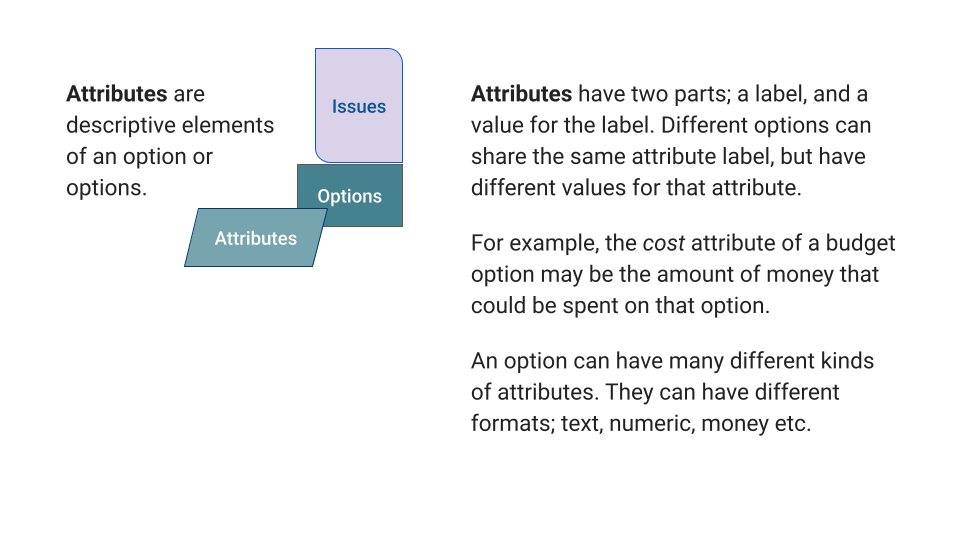The image size is (960, 540).
Task: Click bold "Attributes" starting the right paragraph
Action: (x=521, y=94)
